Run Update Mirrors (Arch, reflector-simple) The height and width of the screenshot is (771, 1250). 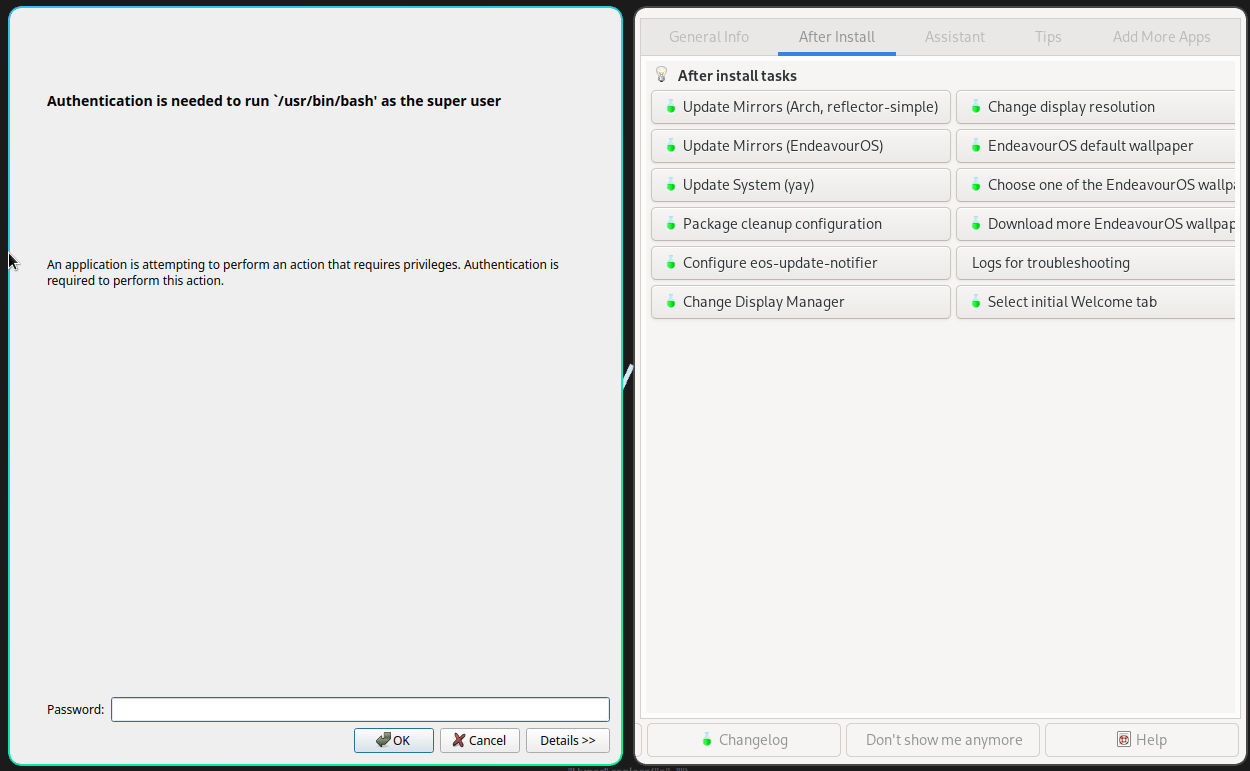click(x=801, y=107)
